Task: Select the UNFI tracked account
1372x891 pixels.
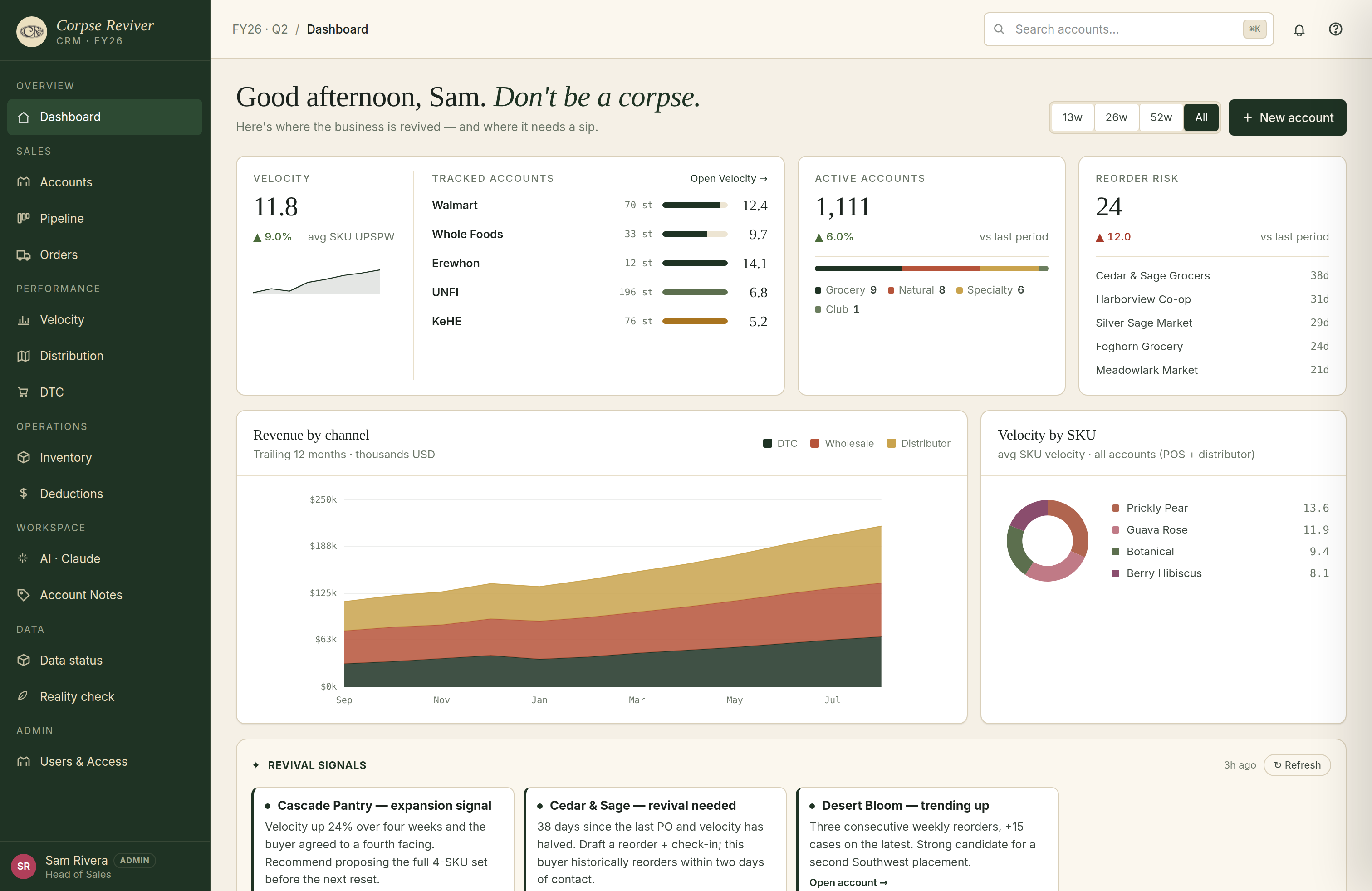Action: pyautogui.click(x=599, y=292)
